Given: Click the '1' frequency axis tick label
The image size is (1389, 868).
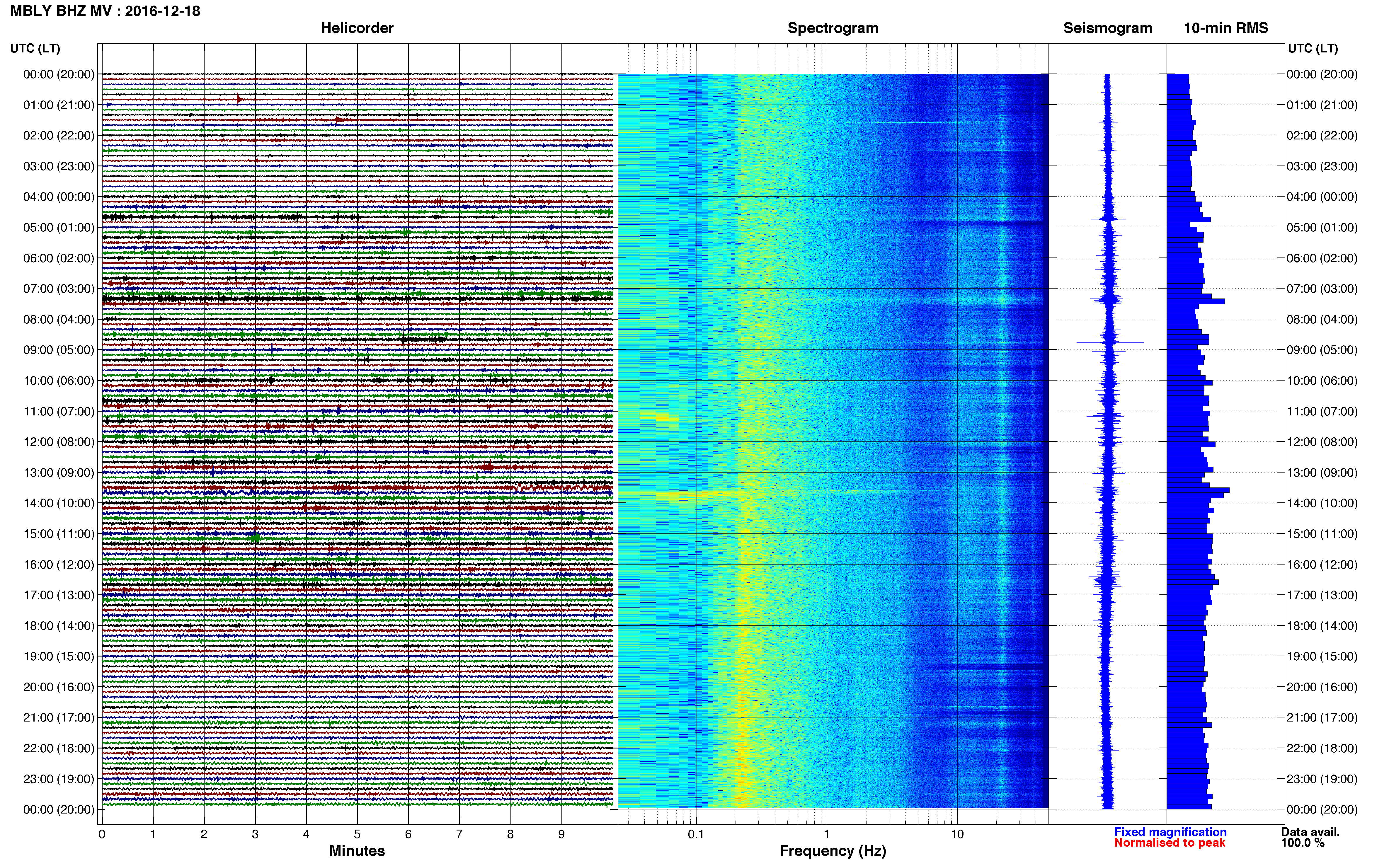Looking at the screenshot, I should pyautogui.click(x=827, y=834).
